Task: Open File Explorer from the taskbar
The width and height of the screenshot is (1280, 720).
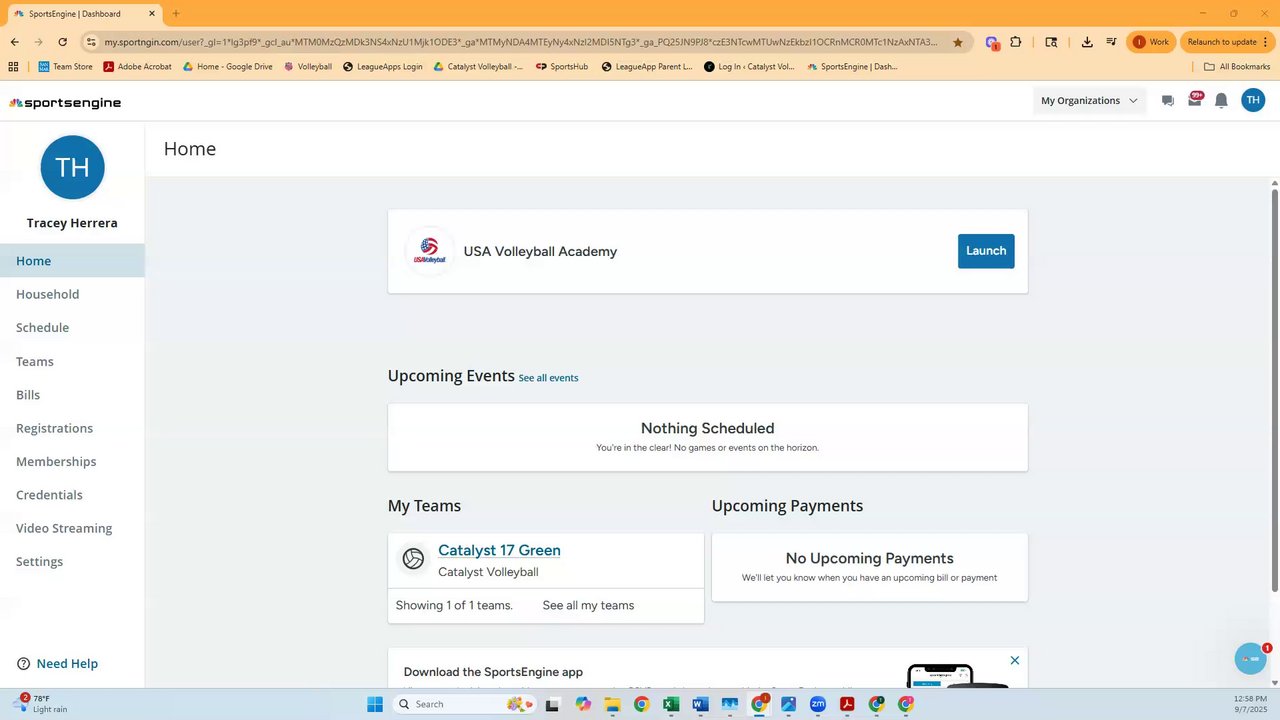Action: click(x=612, y=704)
